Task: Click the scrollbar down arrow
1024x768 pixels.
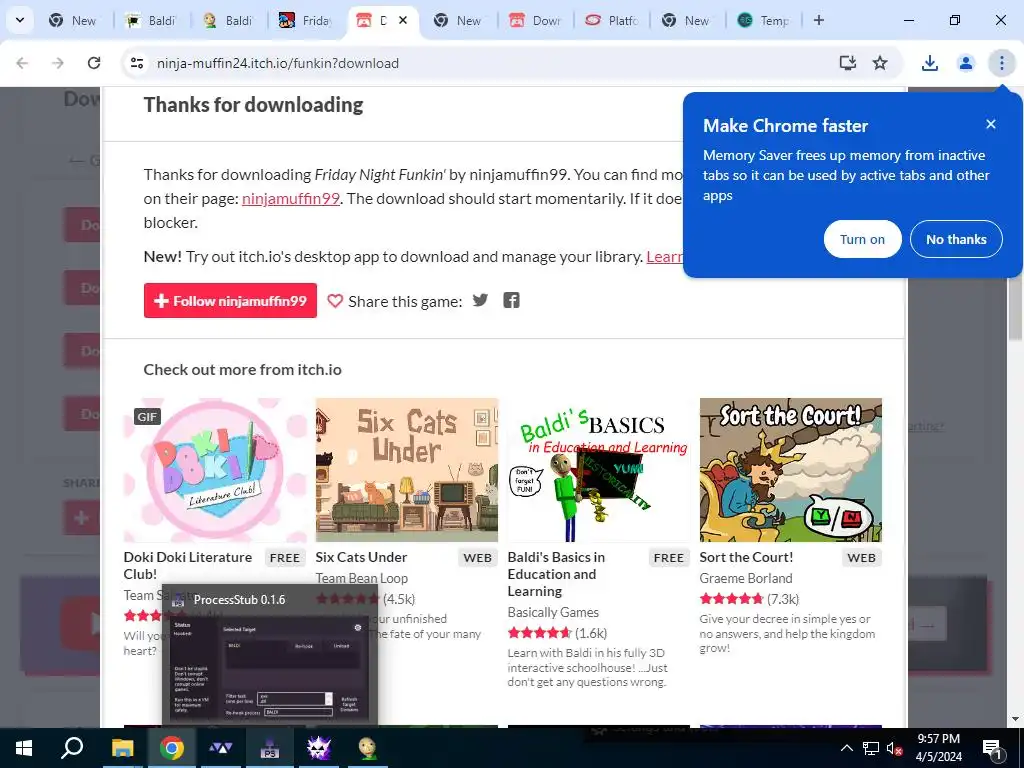Action: pyautogui.click(x=1015, y=719)
